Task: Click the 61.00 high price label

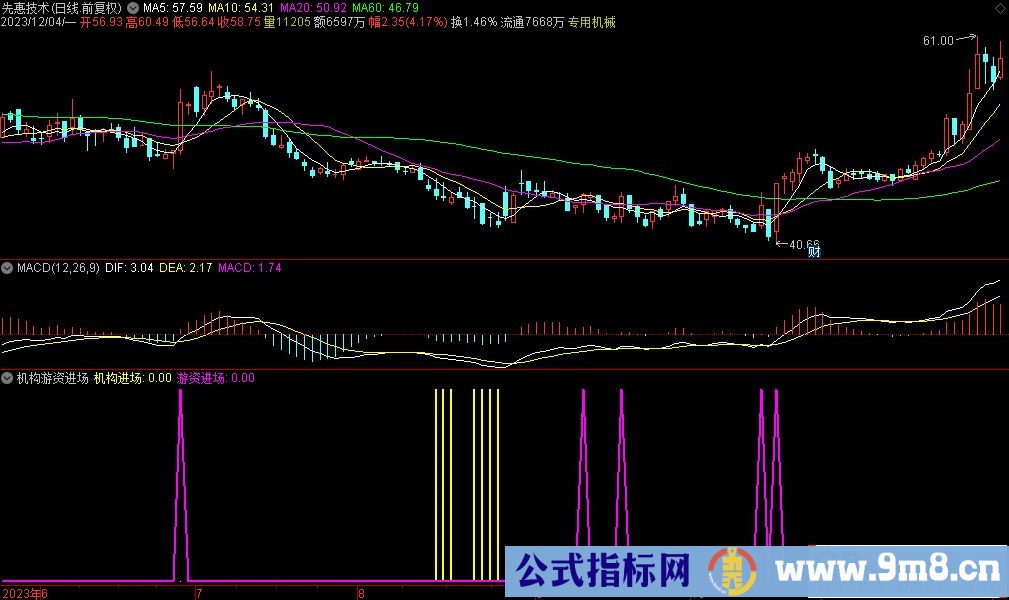Action: coord(938,41)
